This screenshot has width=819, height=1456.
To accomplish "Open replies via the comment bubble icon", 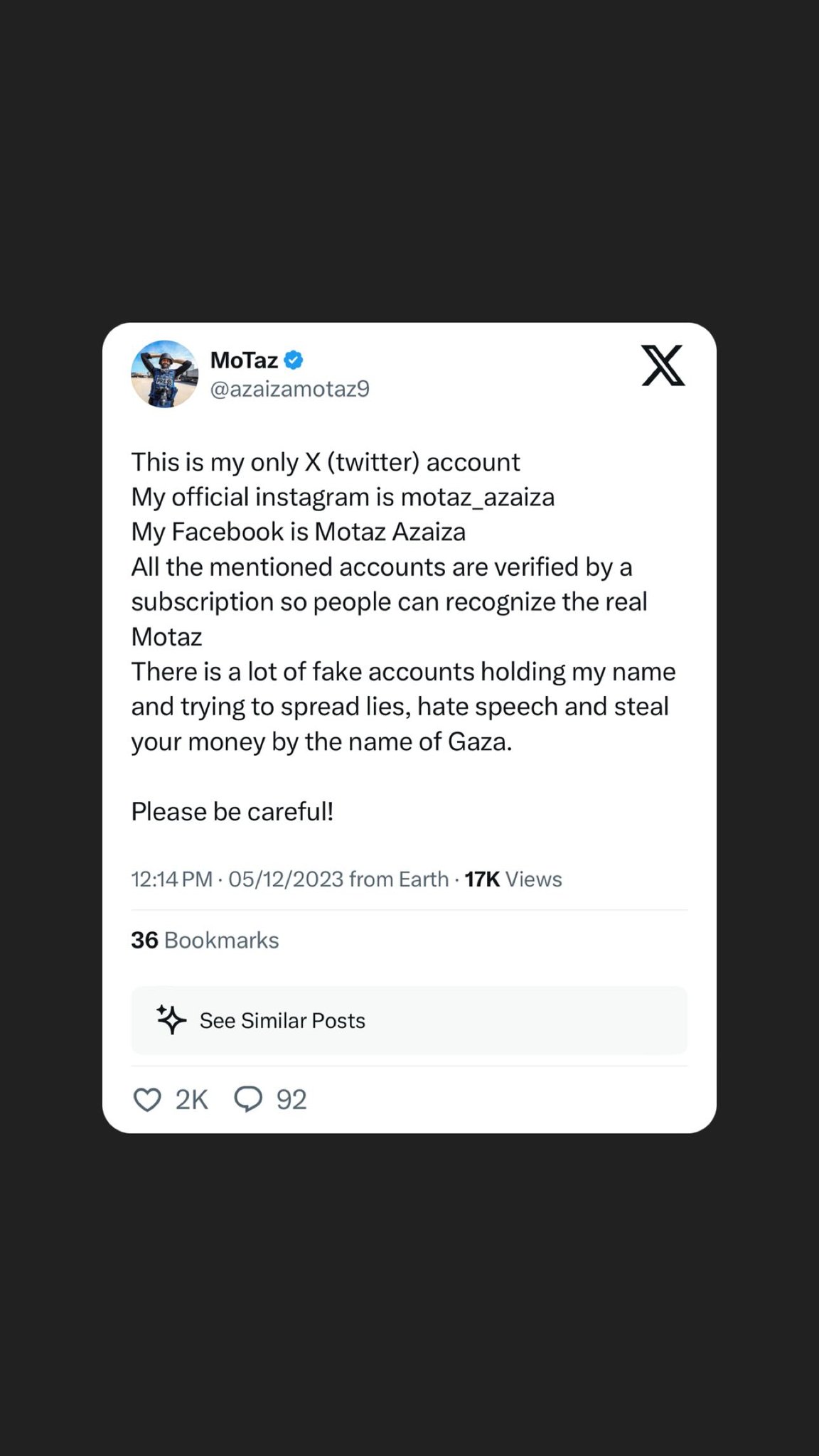I will tap(248, 1099).
